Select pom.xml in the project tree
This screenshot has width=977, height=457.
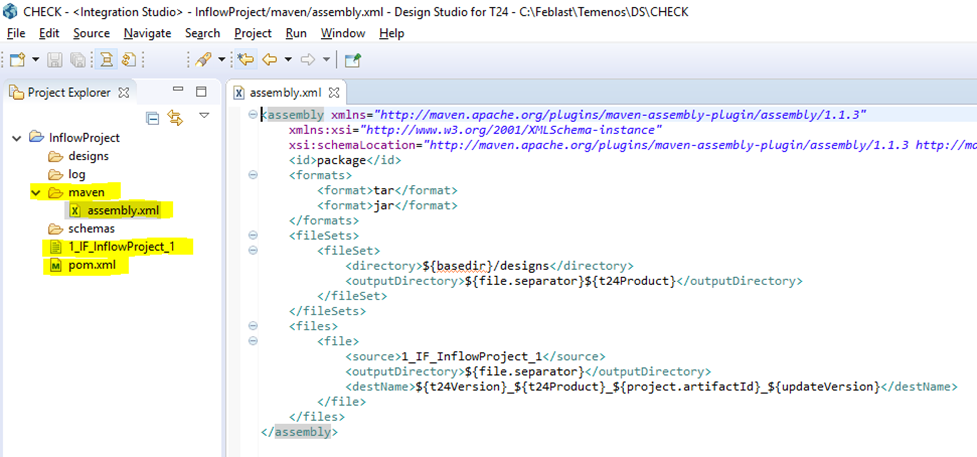(x=92, y=265)
